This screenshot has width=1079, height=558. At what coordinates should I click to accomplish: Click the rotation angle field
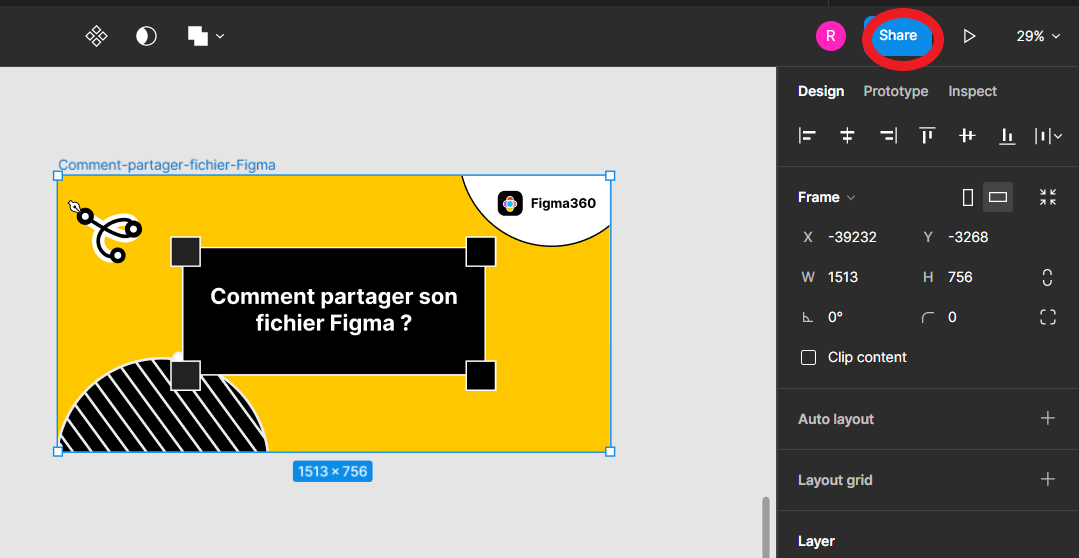tap(853, 317)
